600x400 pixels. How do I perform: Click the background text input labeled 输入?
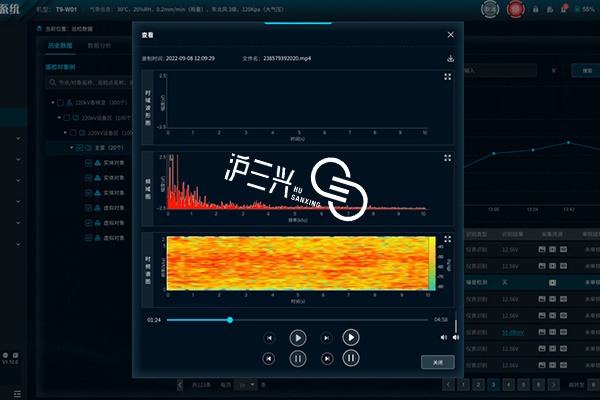pos(500,71)
